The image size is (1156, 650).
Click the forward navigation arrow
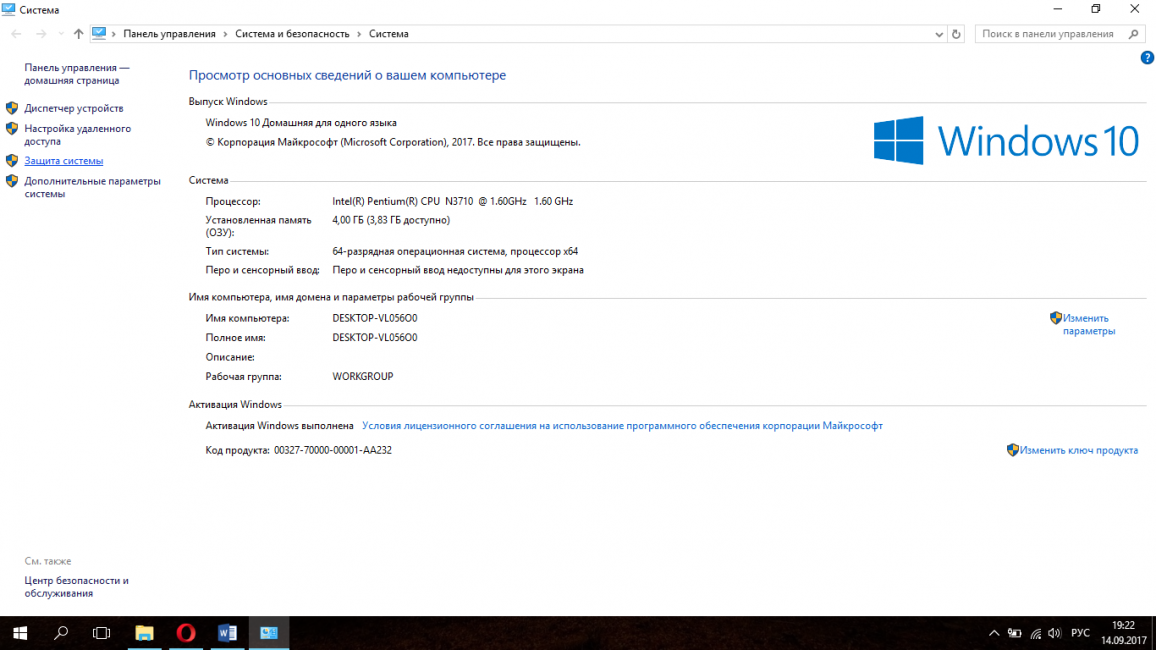pos(41,34)
